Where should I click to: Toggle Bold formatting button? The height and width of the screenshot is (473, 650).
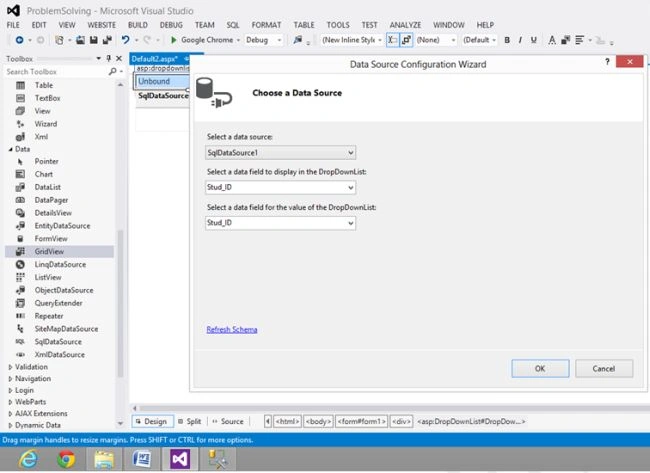point(507,40)
